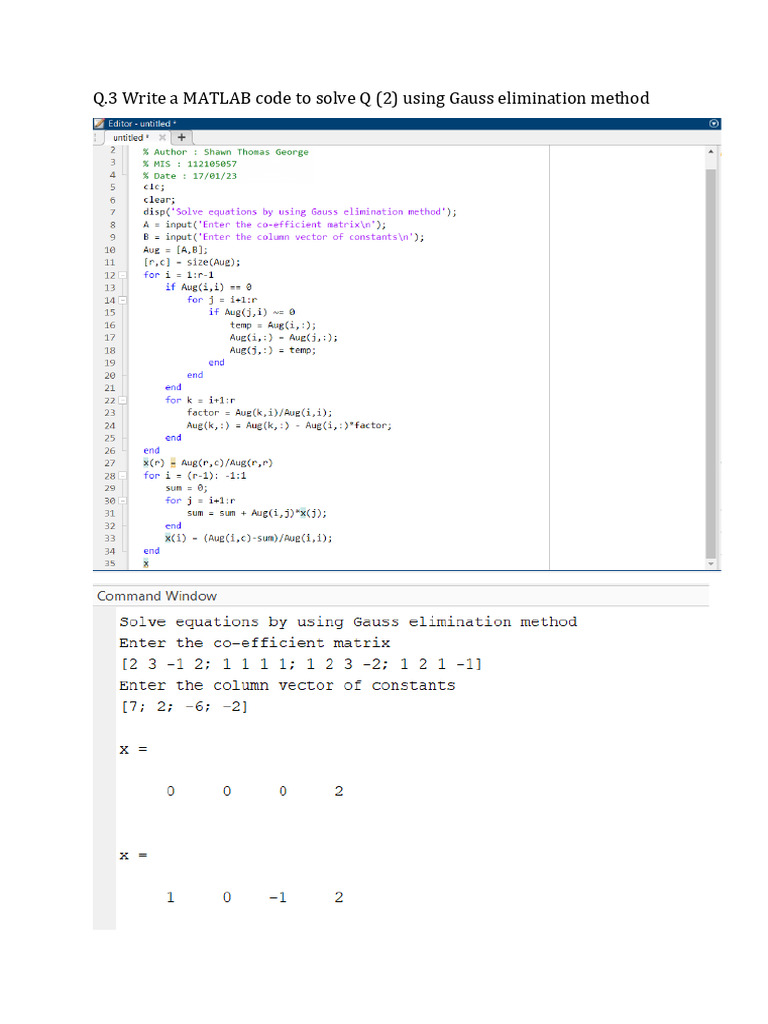The width and height of the screenshot is (768, 1024).
Task: Place cursor on the x variable at line 35
Action: [146, 564]
